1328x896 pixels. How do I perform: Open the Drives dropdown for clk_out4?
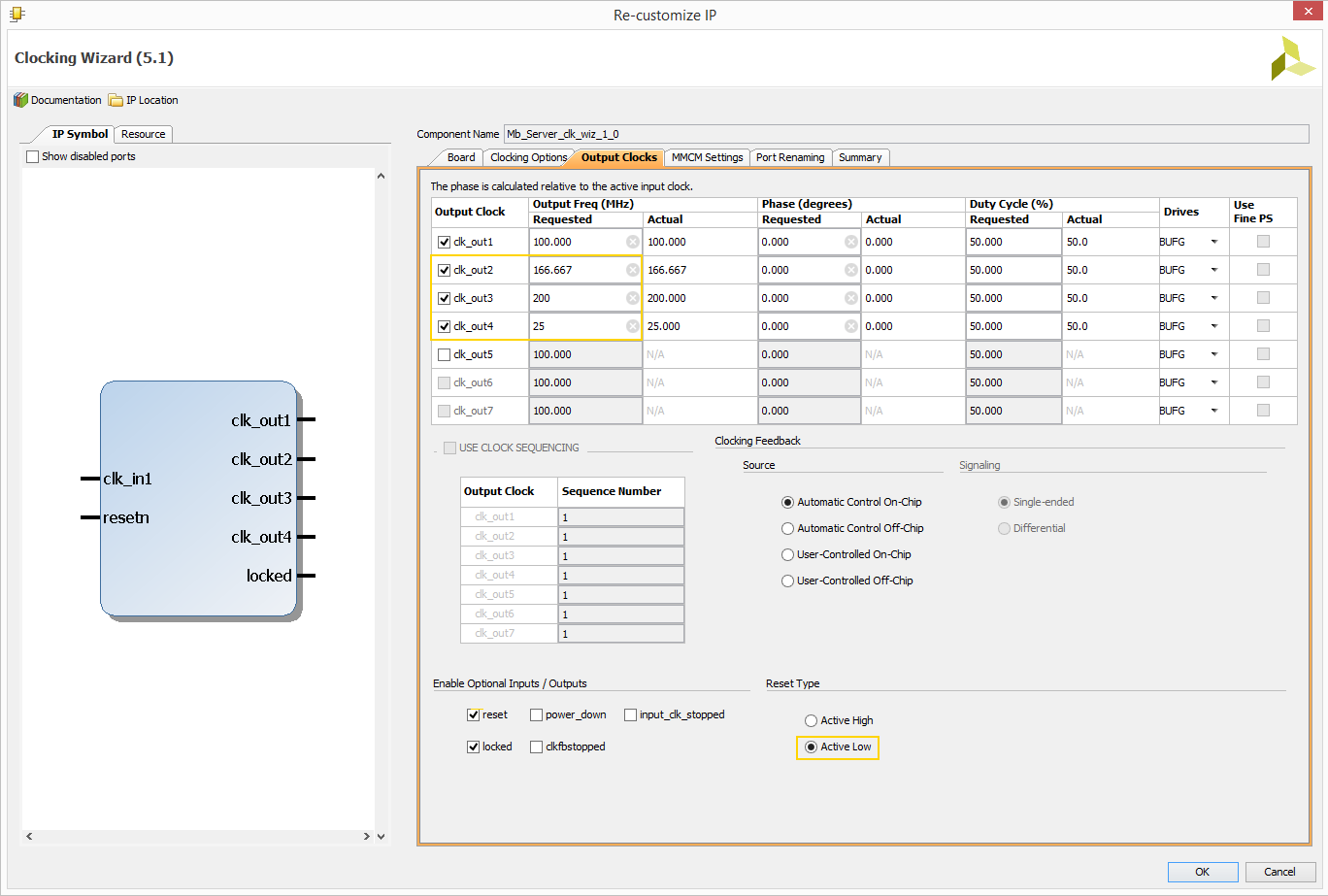[x=1213, y=327]
